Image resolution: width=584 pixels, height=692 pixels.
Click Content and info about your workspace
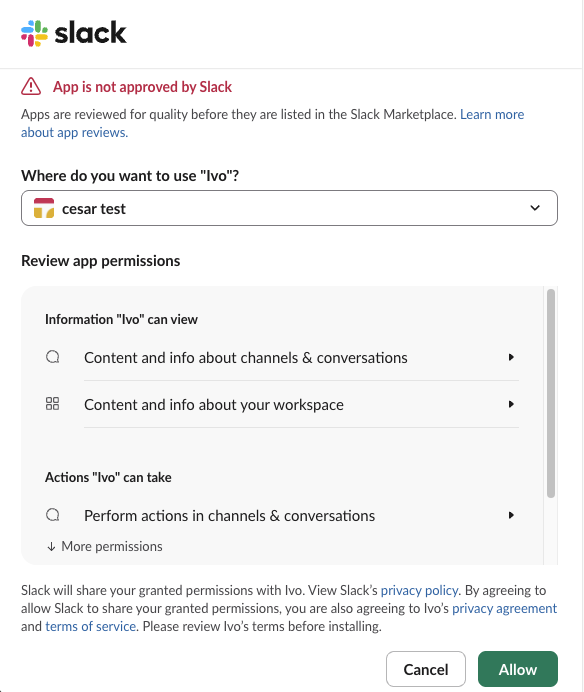(x=214, y=405)
